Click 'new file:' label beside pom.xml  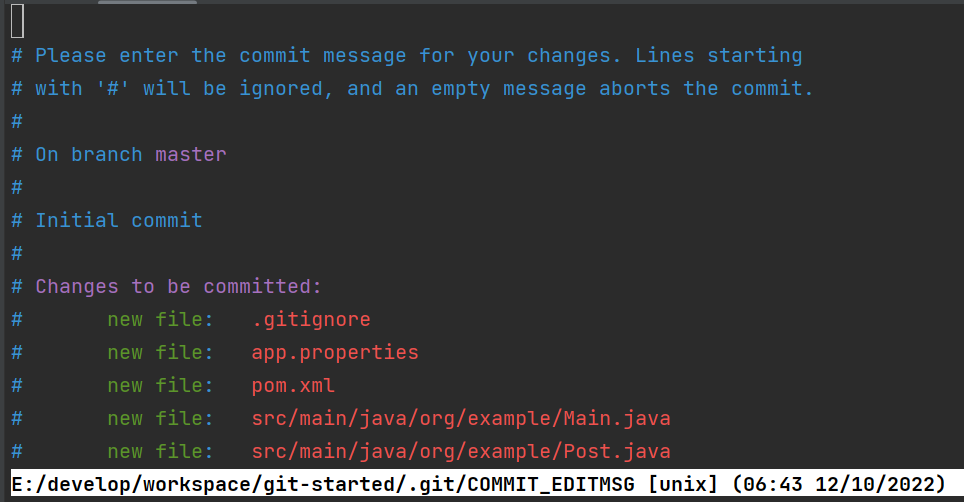tap(160, 386)
